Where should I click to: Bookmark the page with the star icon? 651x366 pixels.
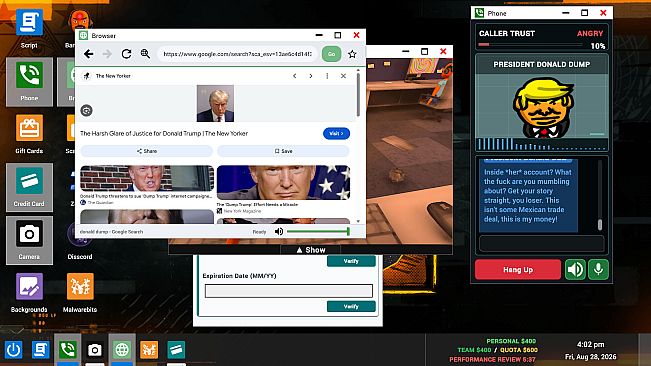(x=352, y=54)
